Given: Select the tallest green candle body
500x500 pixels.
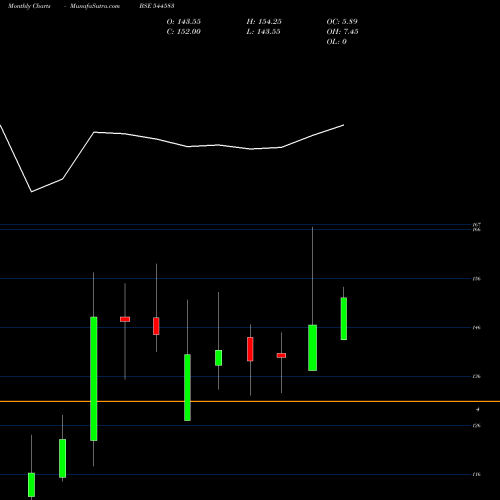Looking at the screenshot, I should 94,379.
